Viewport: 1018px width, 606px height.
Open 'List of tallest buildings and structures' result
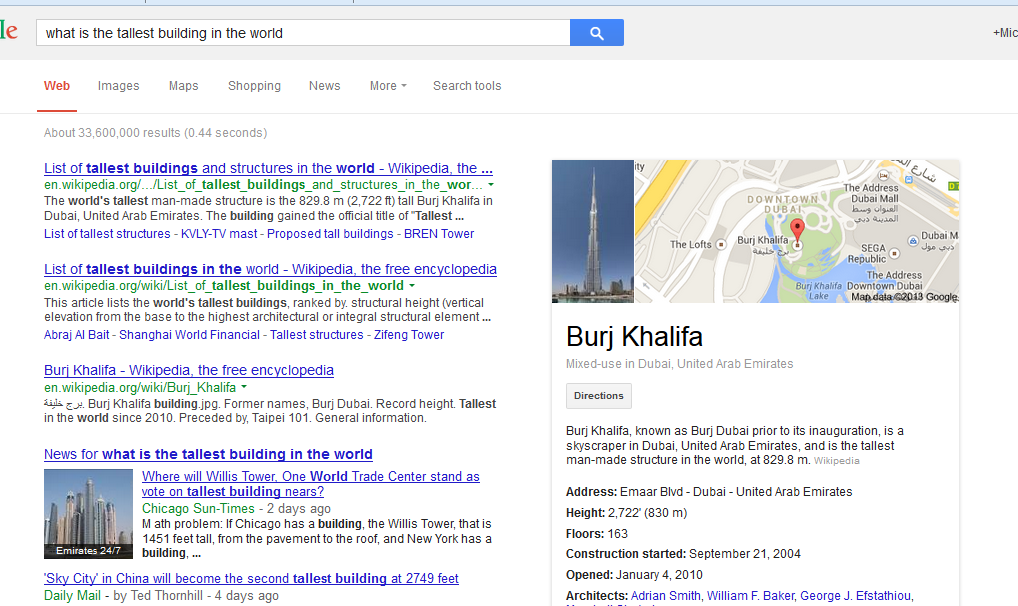pyautogui.click(x=268, y=168)
